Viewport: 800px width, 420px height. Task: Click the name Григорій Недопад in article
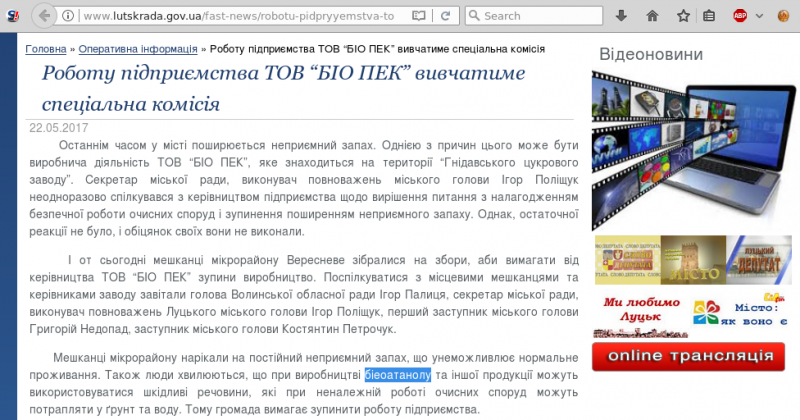coord(79,329)
